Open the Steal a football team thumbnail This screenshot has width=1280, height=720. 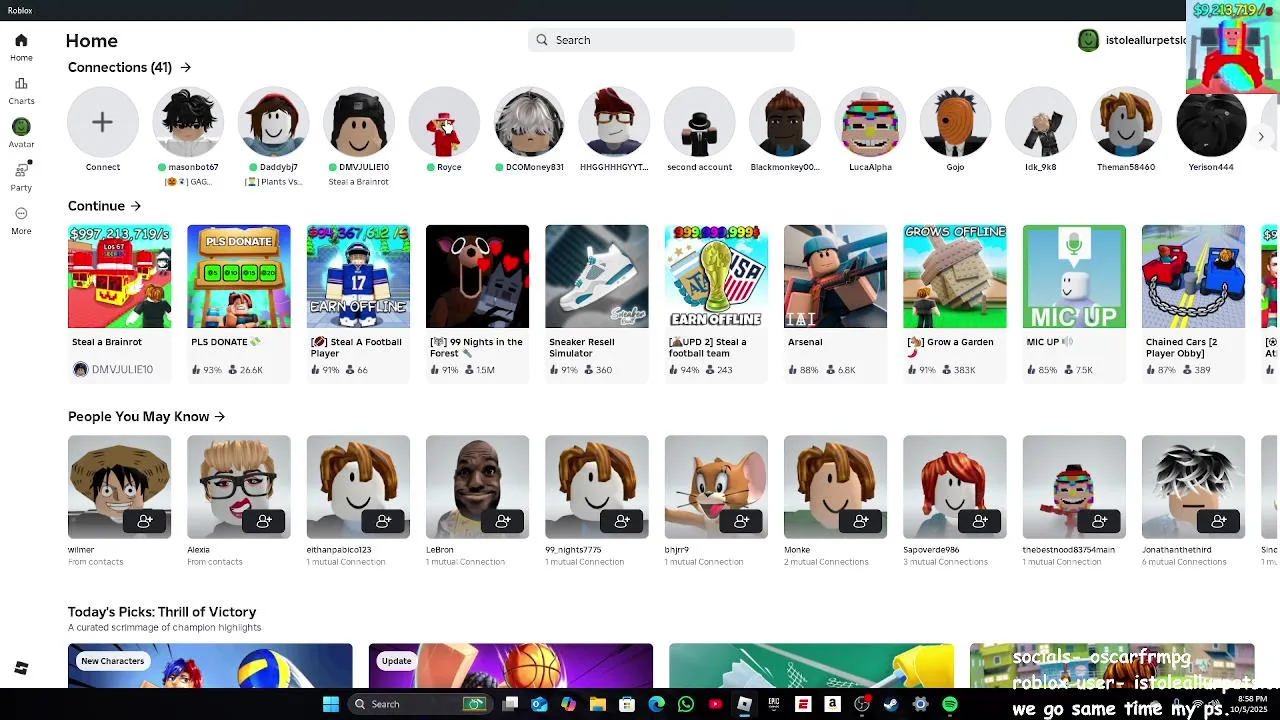(716, 276)
